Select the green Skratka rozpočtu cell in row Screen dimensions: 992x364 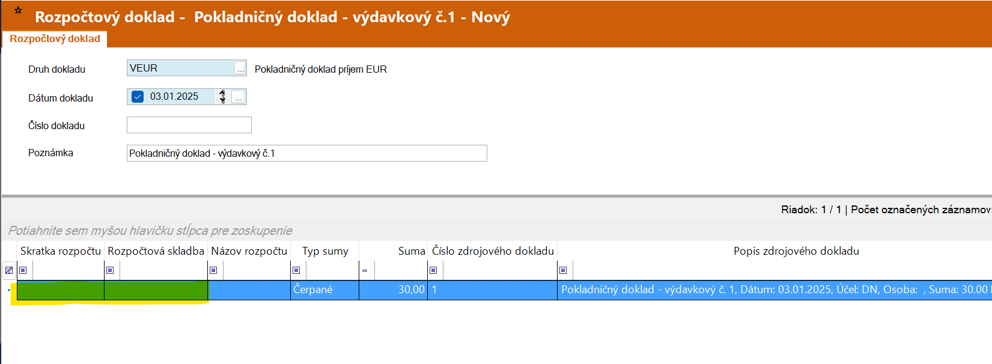coord(61,290)
